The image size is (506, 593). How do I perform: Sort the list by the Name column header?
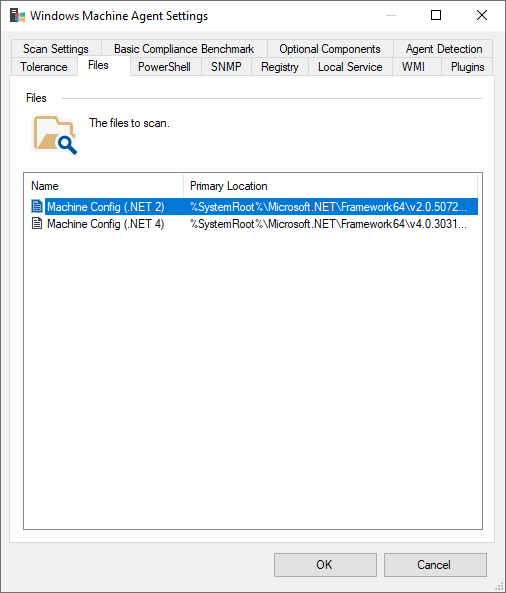tap(104, 186)
